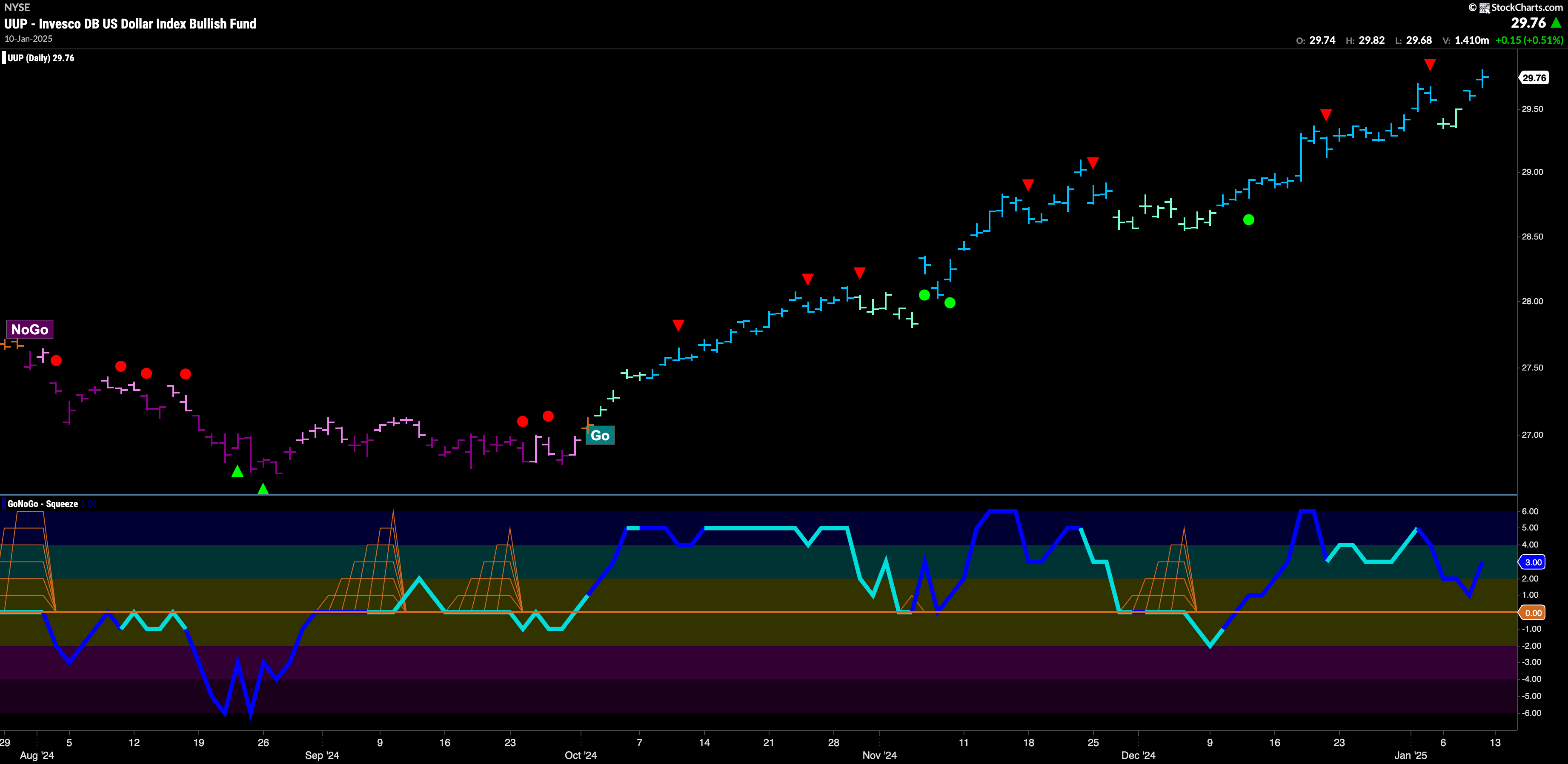Click the red triangle above the November 18 bars
The height and width of the screenshot is (764, 1568).
click(x=1028, y=185)
